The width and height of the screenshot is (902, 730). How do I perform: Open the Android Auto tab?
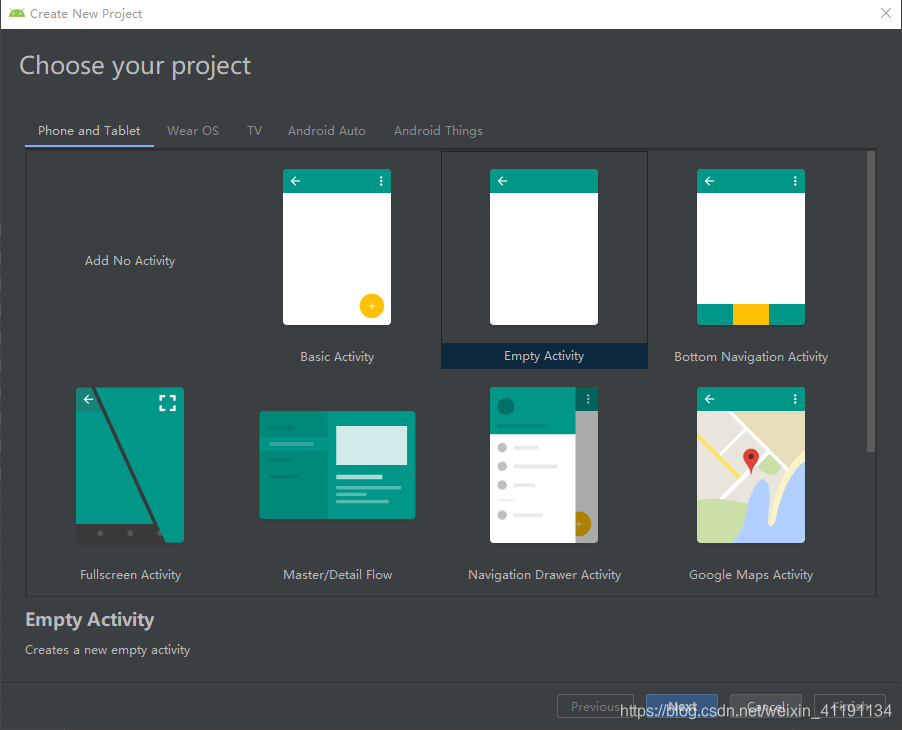click(x=327, y=131)
